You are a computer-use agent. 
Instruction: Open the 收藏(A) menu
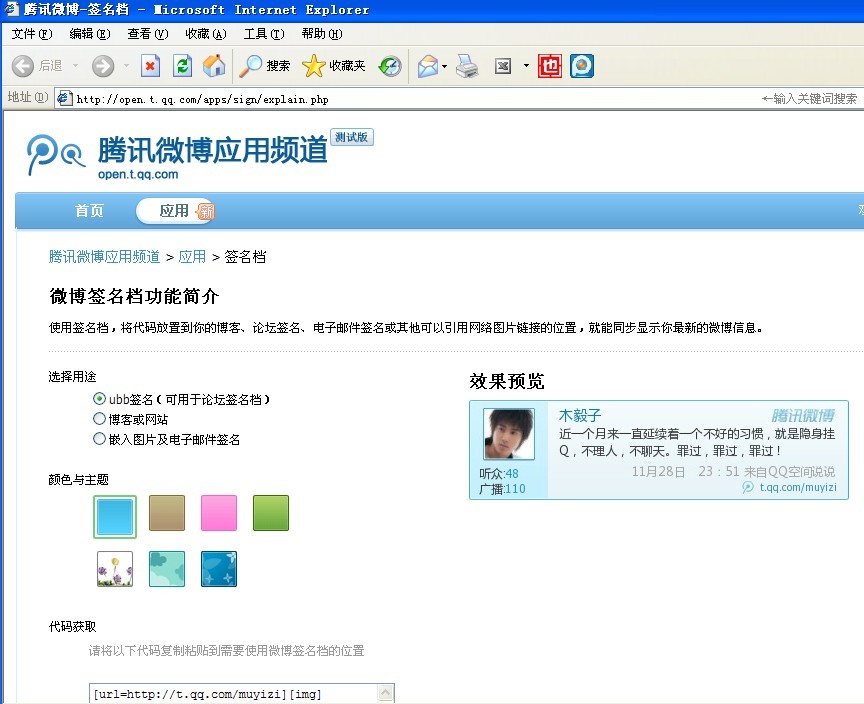206,34
